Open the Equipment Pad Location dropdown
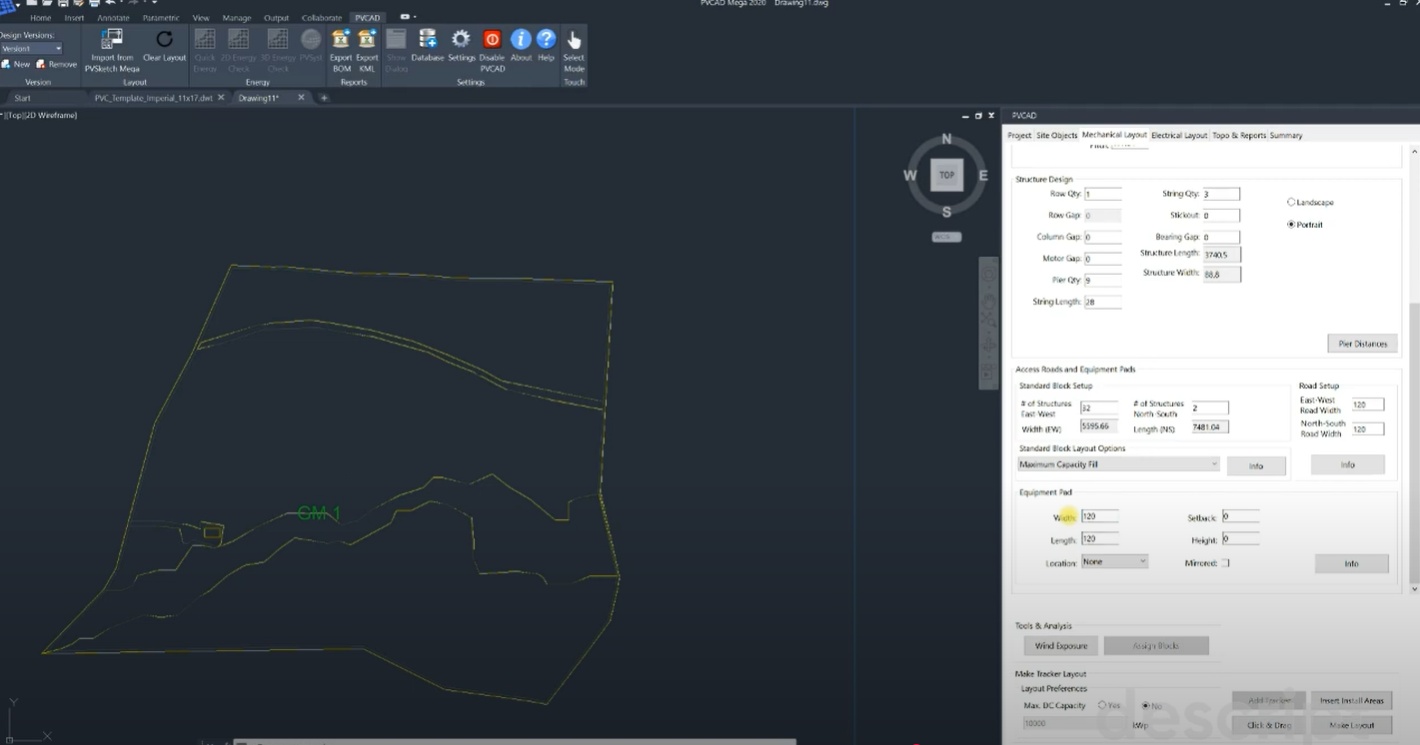Image resolution: width=1420 pixels, height=745 pixels. point(1114,562)
